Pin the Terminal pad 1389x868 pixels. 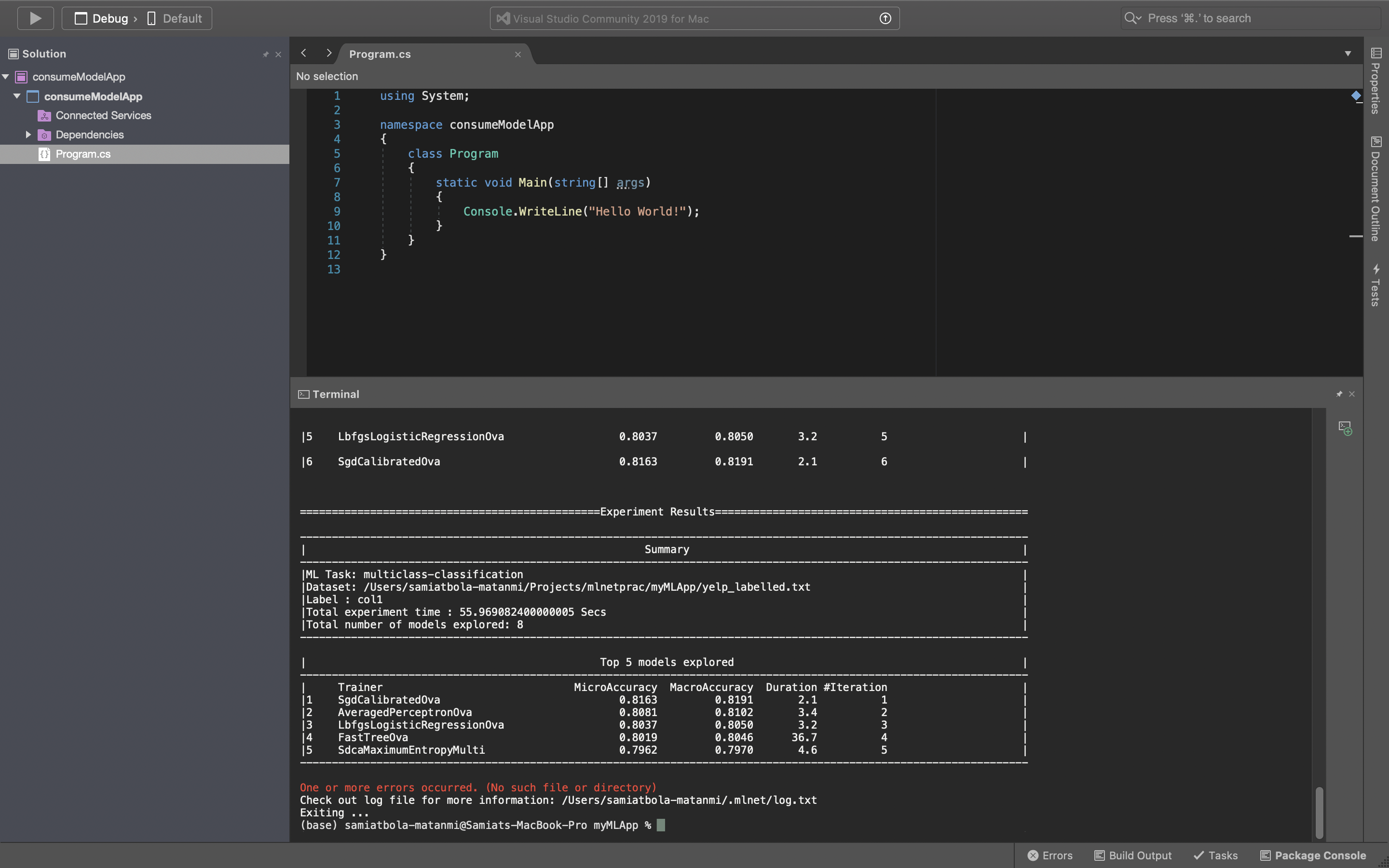[x=1339, y=394]
